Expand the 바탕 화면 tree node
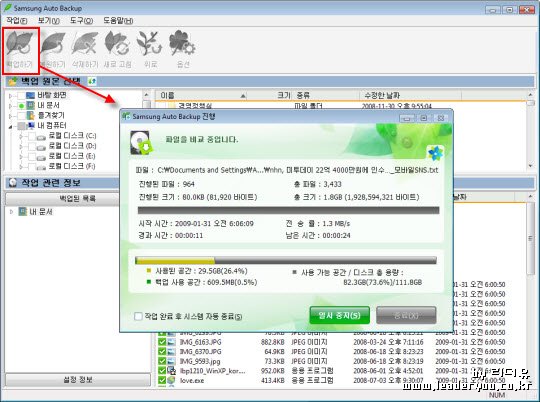This screenshot has width=540, height=402. click(10, 96)
